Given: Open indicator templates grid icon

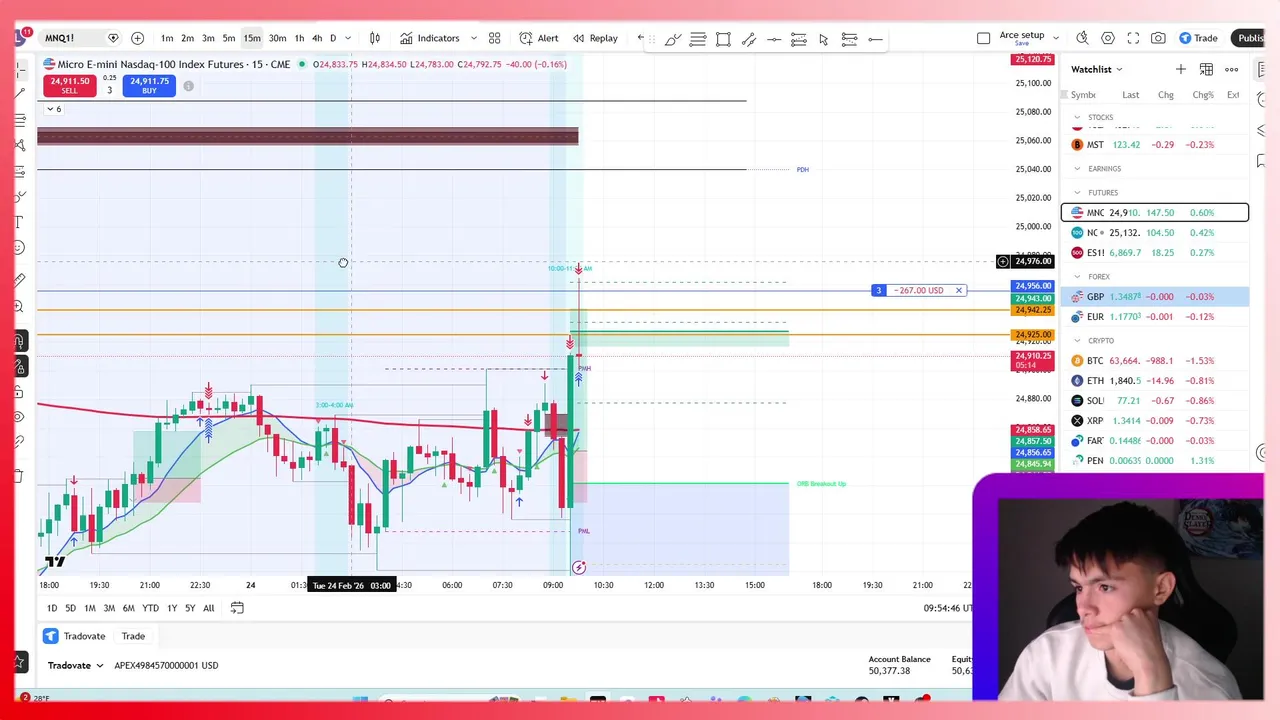Looking at the screenshot, I should click(494, 38).
